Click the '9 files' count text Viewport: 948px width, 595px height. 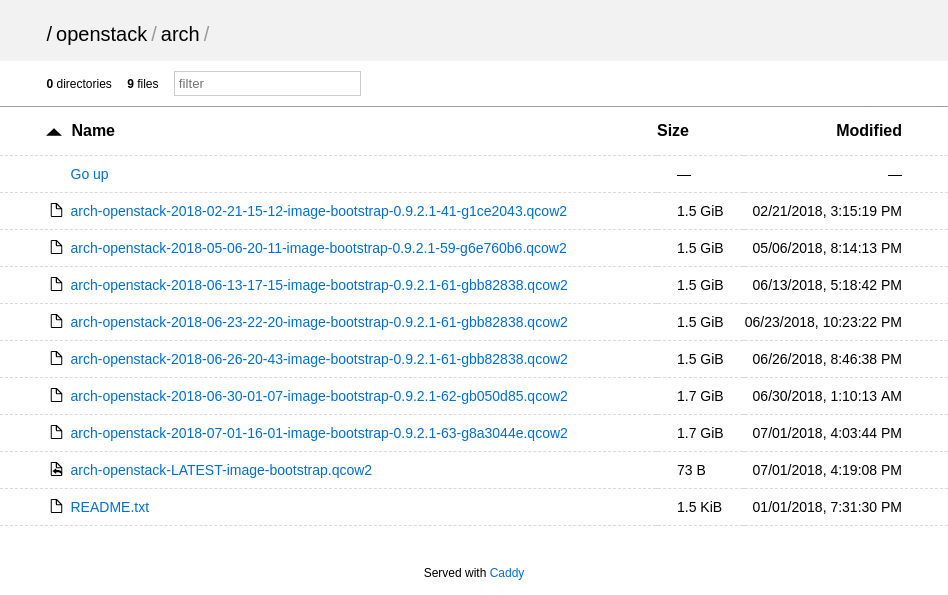[143, 83]
